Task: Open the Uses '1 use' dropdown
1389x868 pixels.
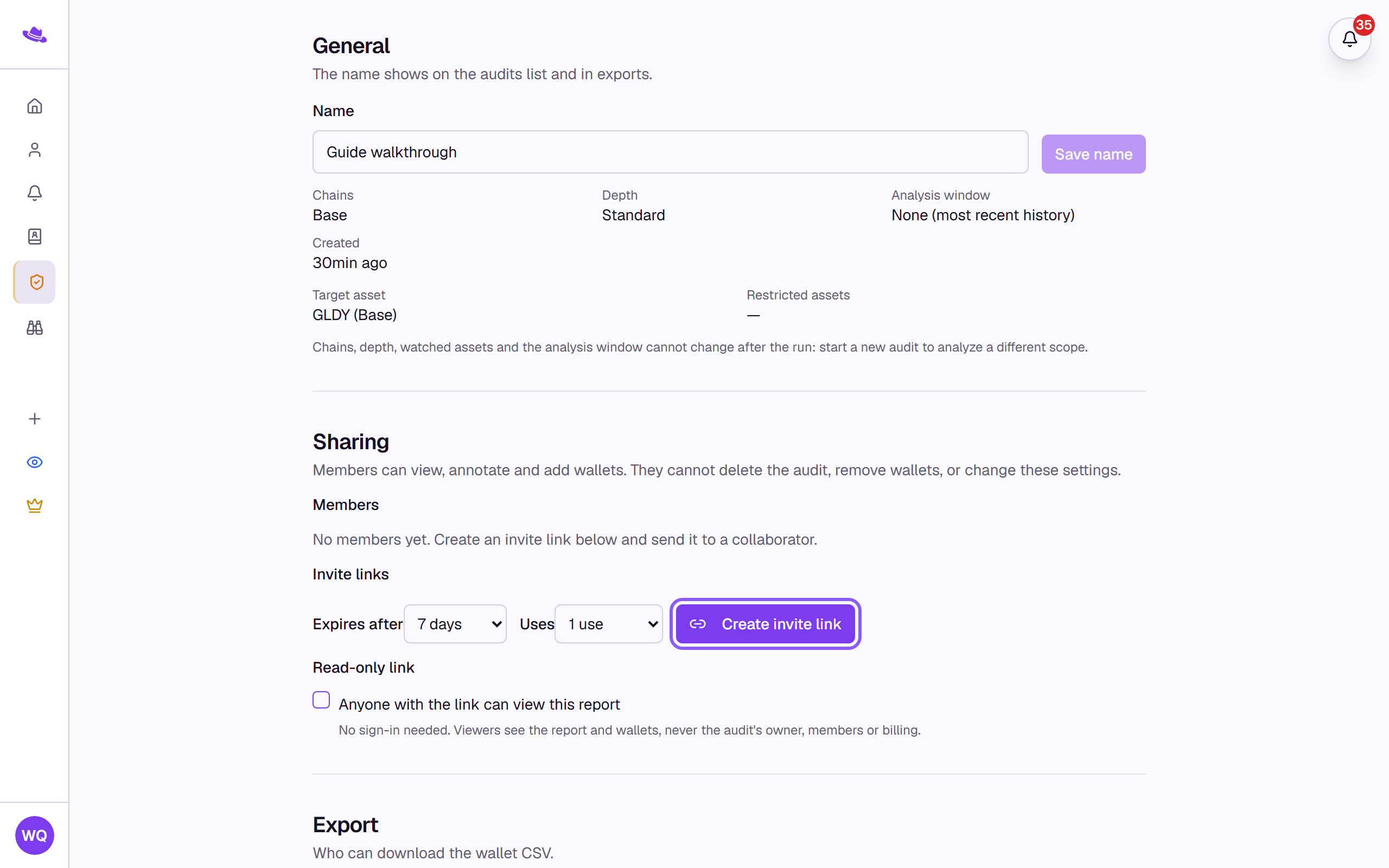Action: pos(608,624)
